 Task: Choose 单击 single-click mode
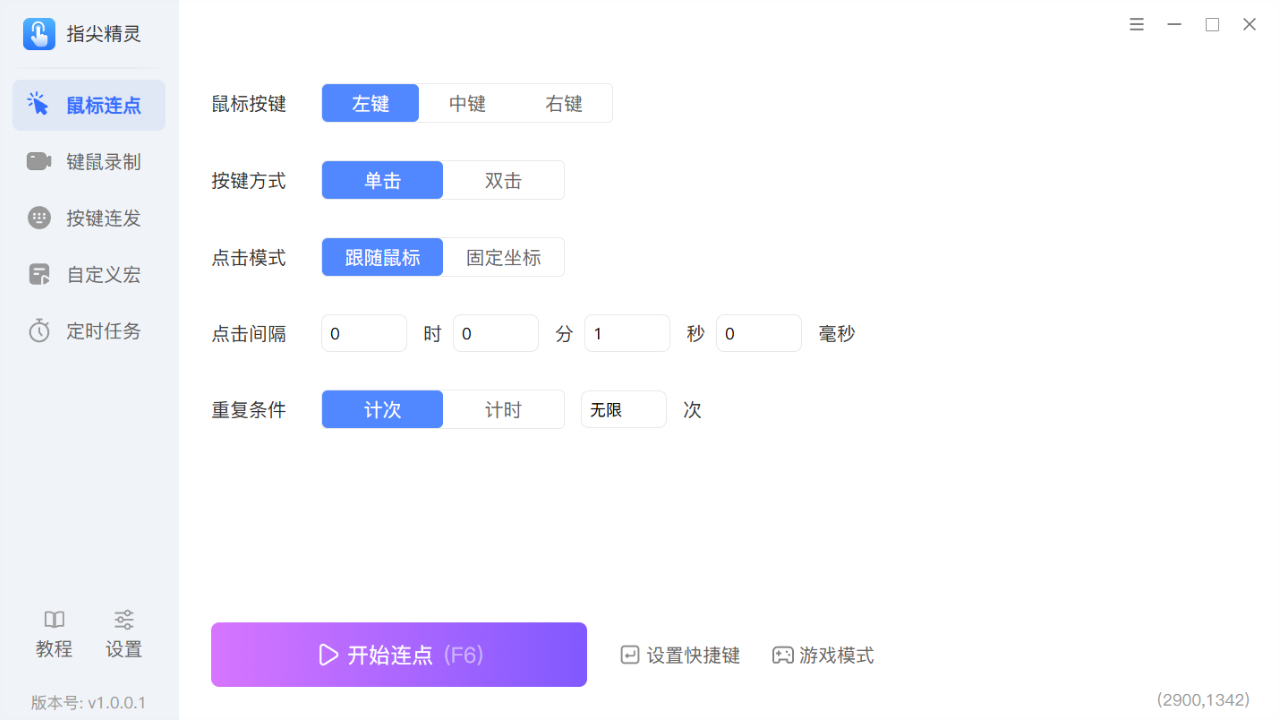point(382,180)
